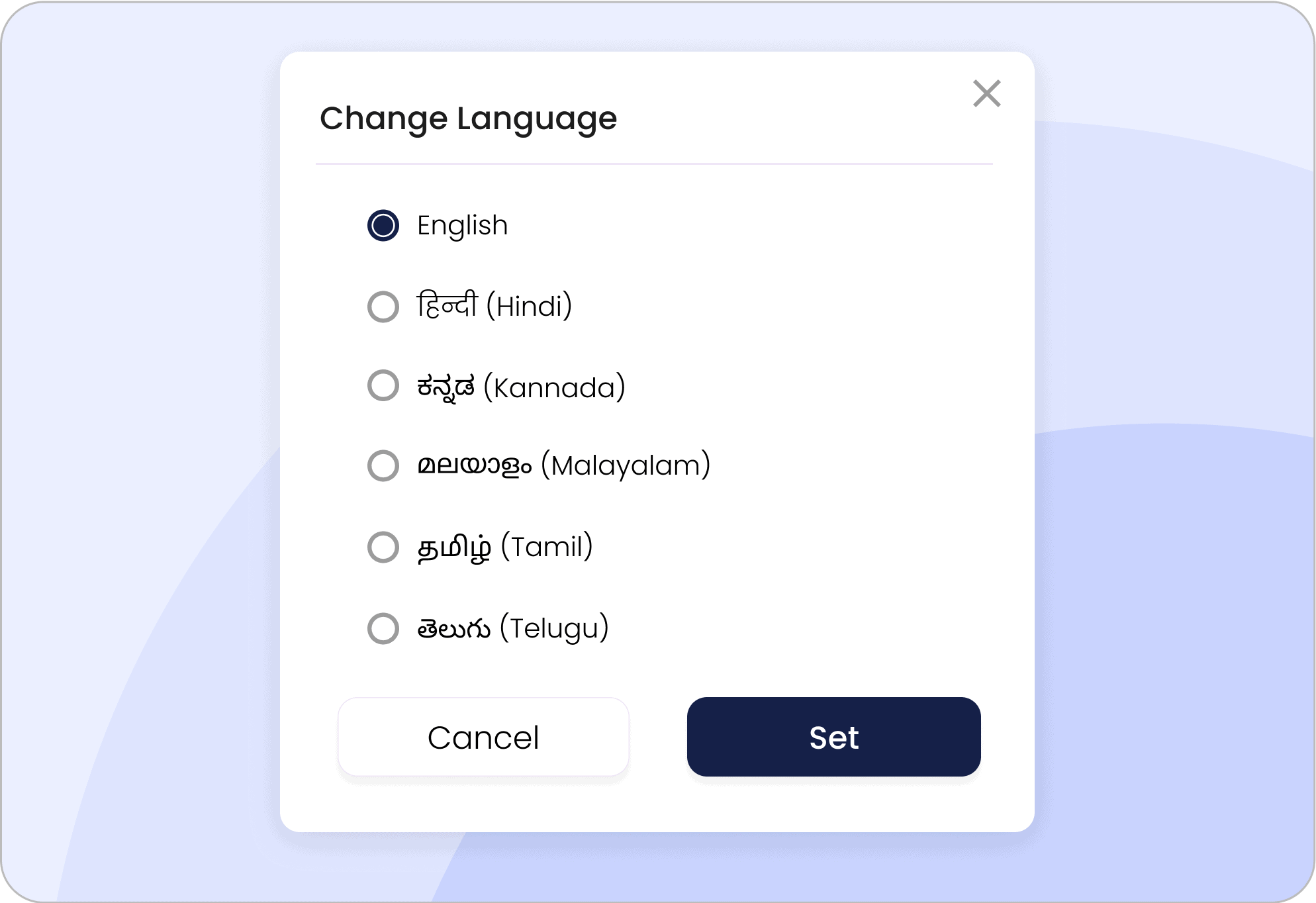Click the Devanagari script word for Hindi
The width and height of the screenshot is (1316, 903).
pyautogui.click(x=447, y=306)
